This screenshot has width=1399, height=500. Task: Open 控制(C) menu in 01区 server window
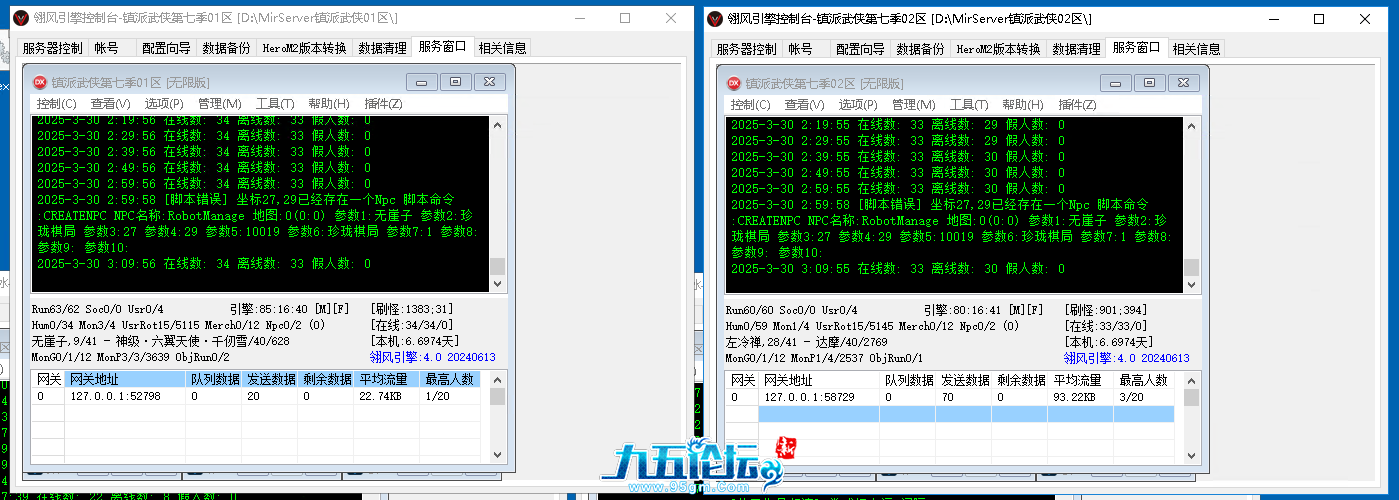click(56, 103)
